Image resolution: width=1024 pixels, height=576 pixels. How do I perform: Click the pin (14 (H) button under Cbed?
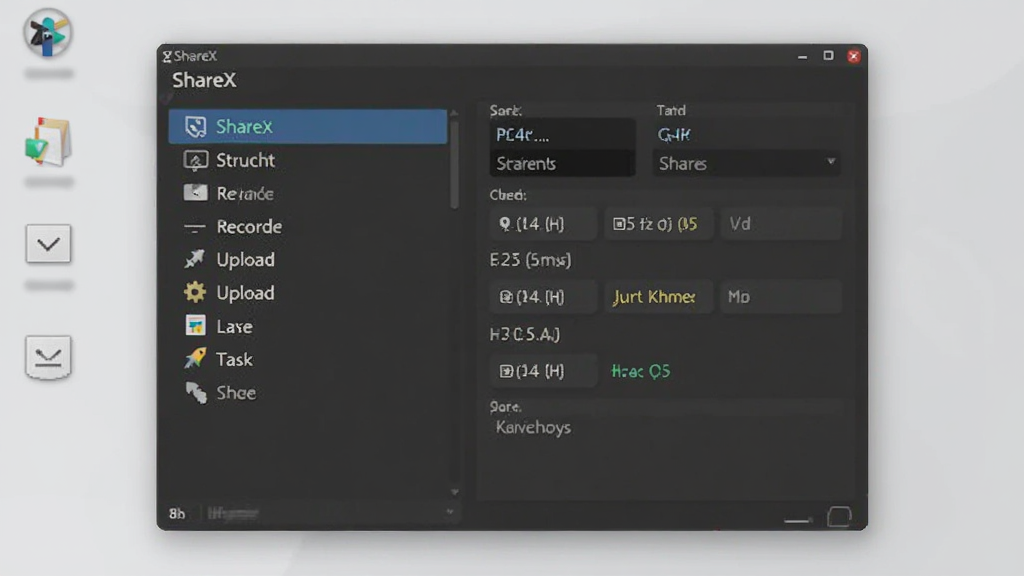tap(543, 224)
